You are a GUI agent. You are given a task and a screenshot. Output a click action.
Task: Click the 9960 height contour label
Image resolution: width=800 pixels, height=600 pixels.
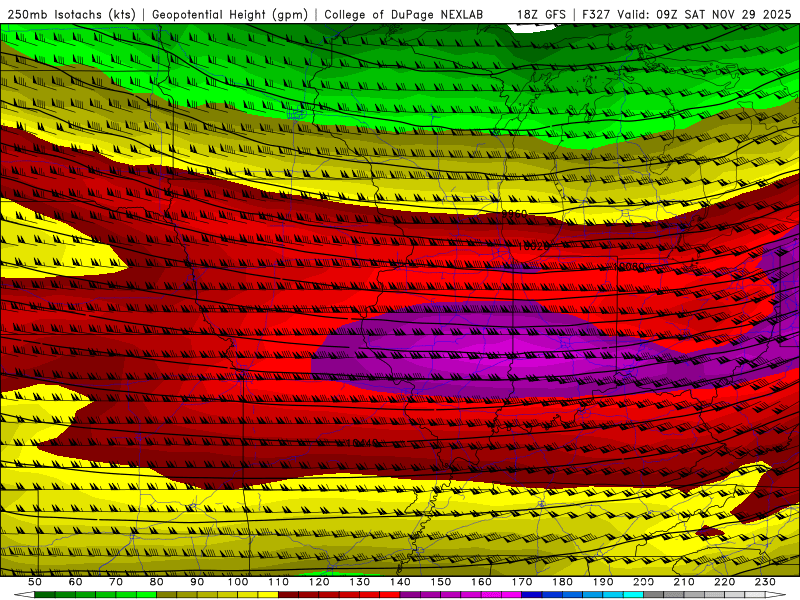tap(514, 214)
